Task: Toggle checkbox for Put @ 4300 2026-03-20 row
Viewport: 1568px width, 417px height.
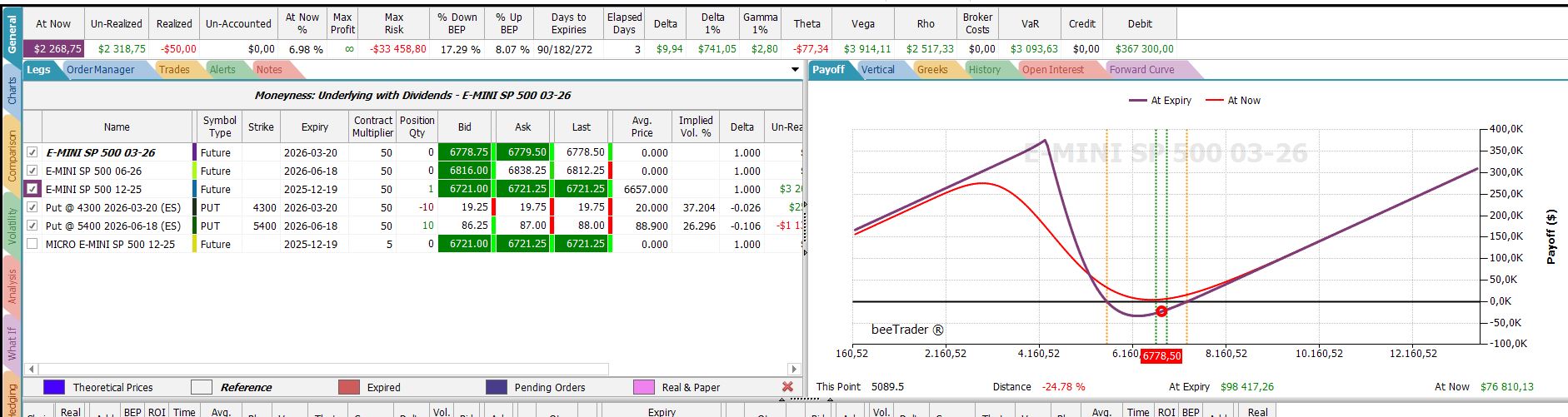Action: 32,207
